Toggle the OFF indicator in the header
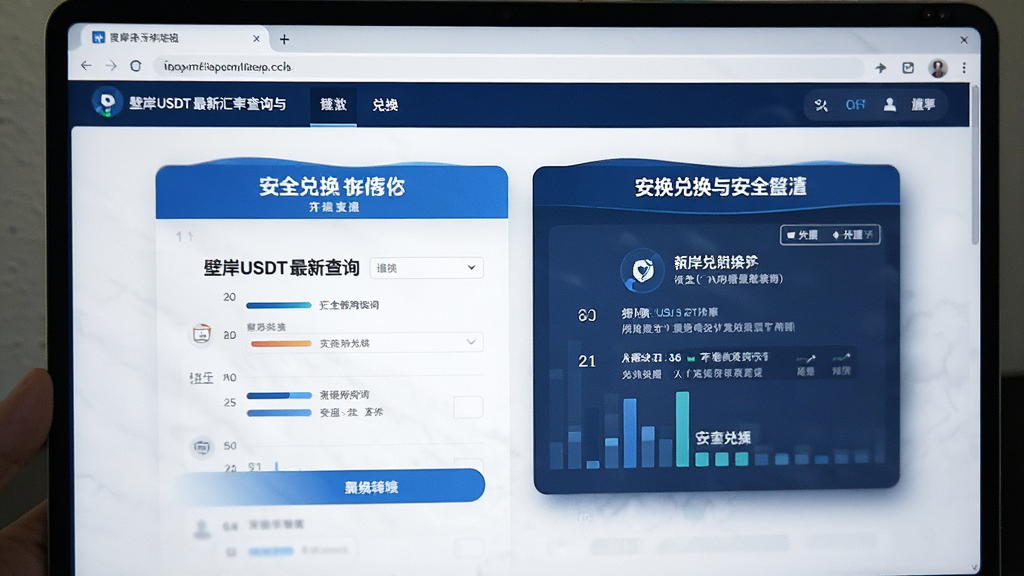 coord(856,105)
